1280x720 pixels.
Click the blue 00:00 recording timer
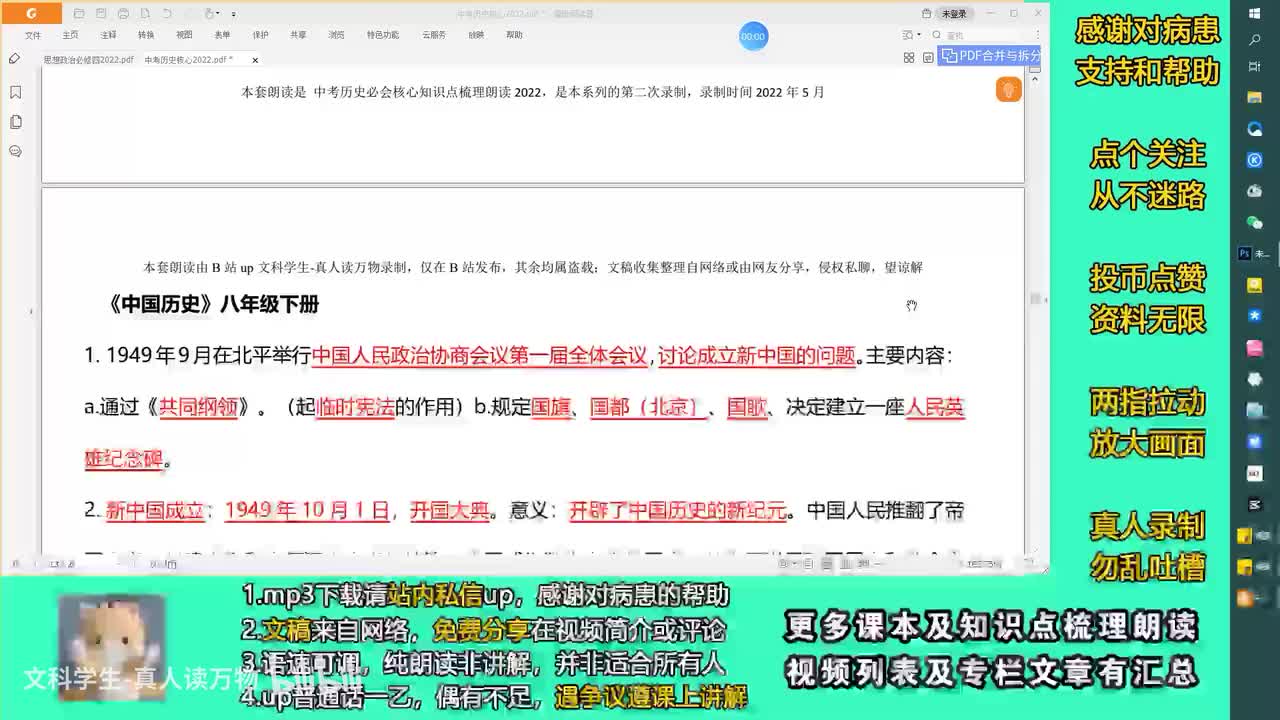pyautogui.click(x=753, y=36)
